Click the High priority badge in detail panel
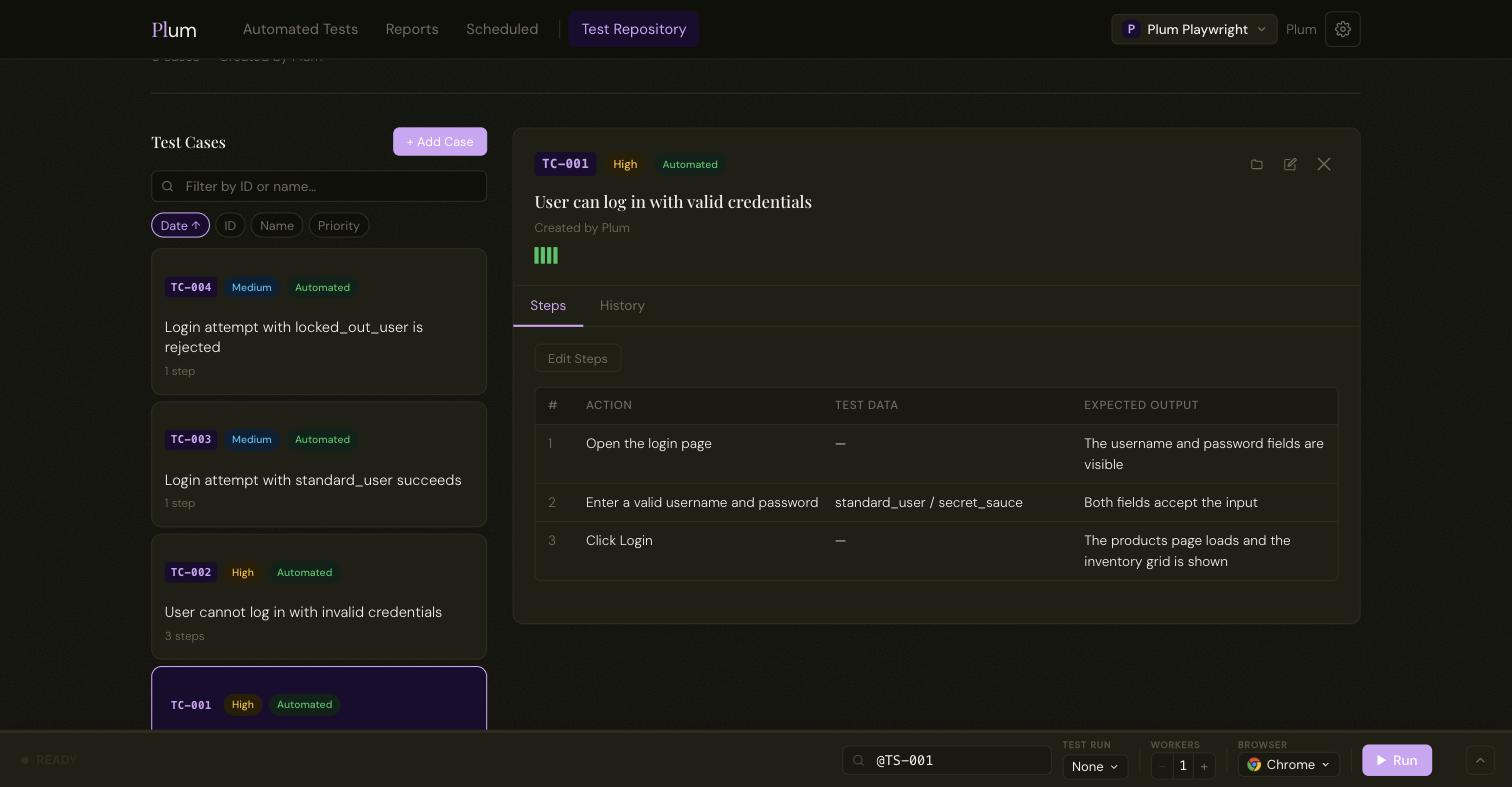 pyautogui.click(x=625, y=164)
